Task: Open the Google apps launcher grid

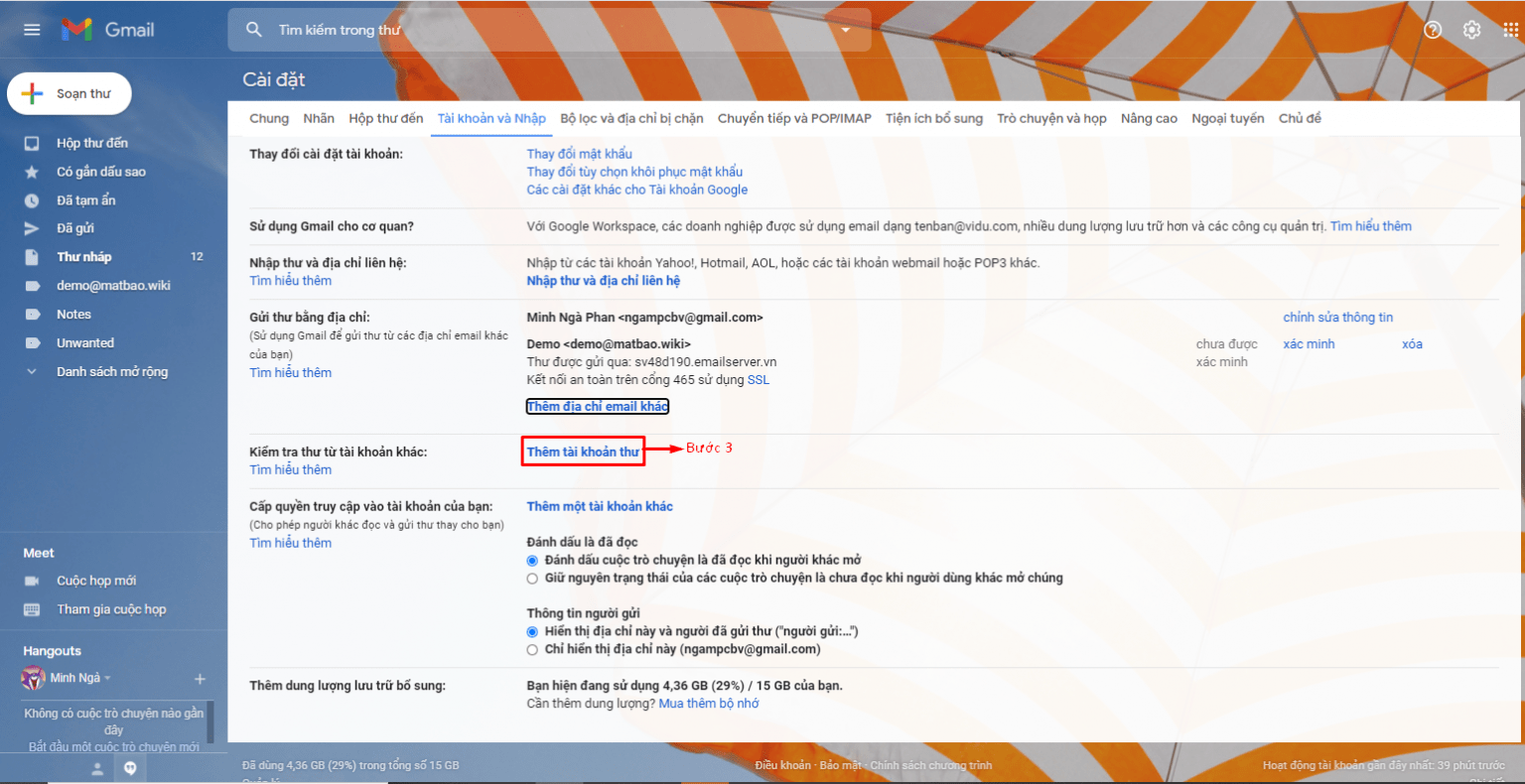Action: pos(1511,29)
